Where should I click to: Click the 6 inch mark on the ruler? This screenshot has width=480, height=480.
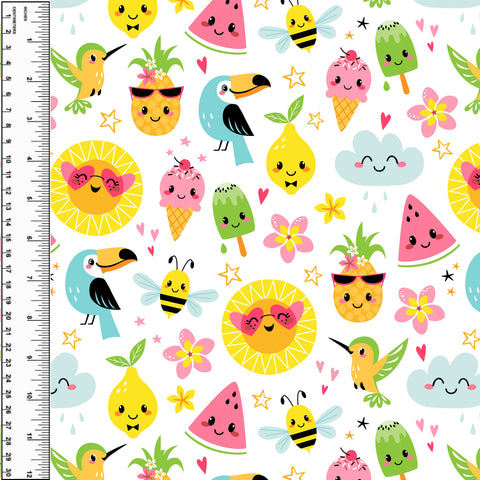(x=30, y=239)
